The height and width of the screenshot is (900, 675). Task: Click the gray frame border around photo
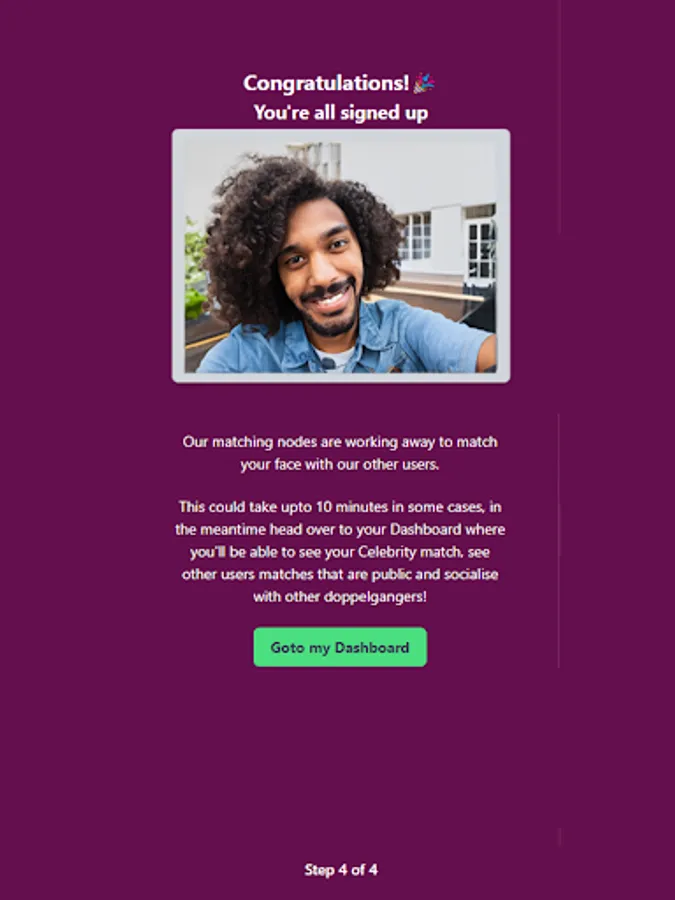point(340,135)
